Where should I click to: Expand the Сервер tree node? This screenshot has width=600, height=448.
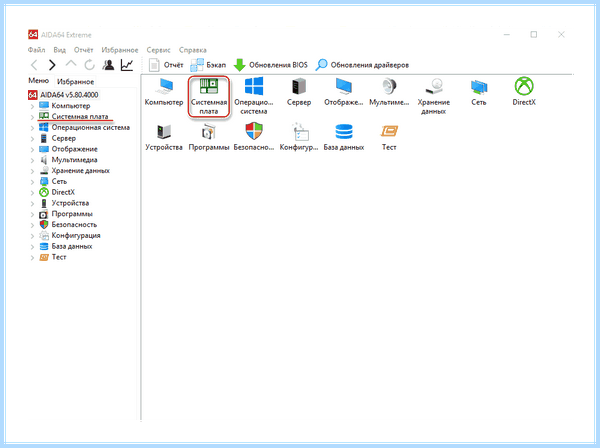(x=33, y=138)
